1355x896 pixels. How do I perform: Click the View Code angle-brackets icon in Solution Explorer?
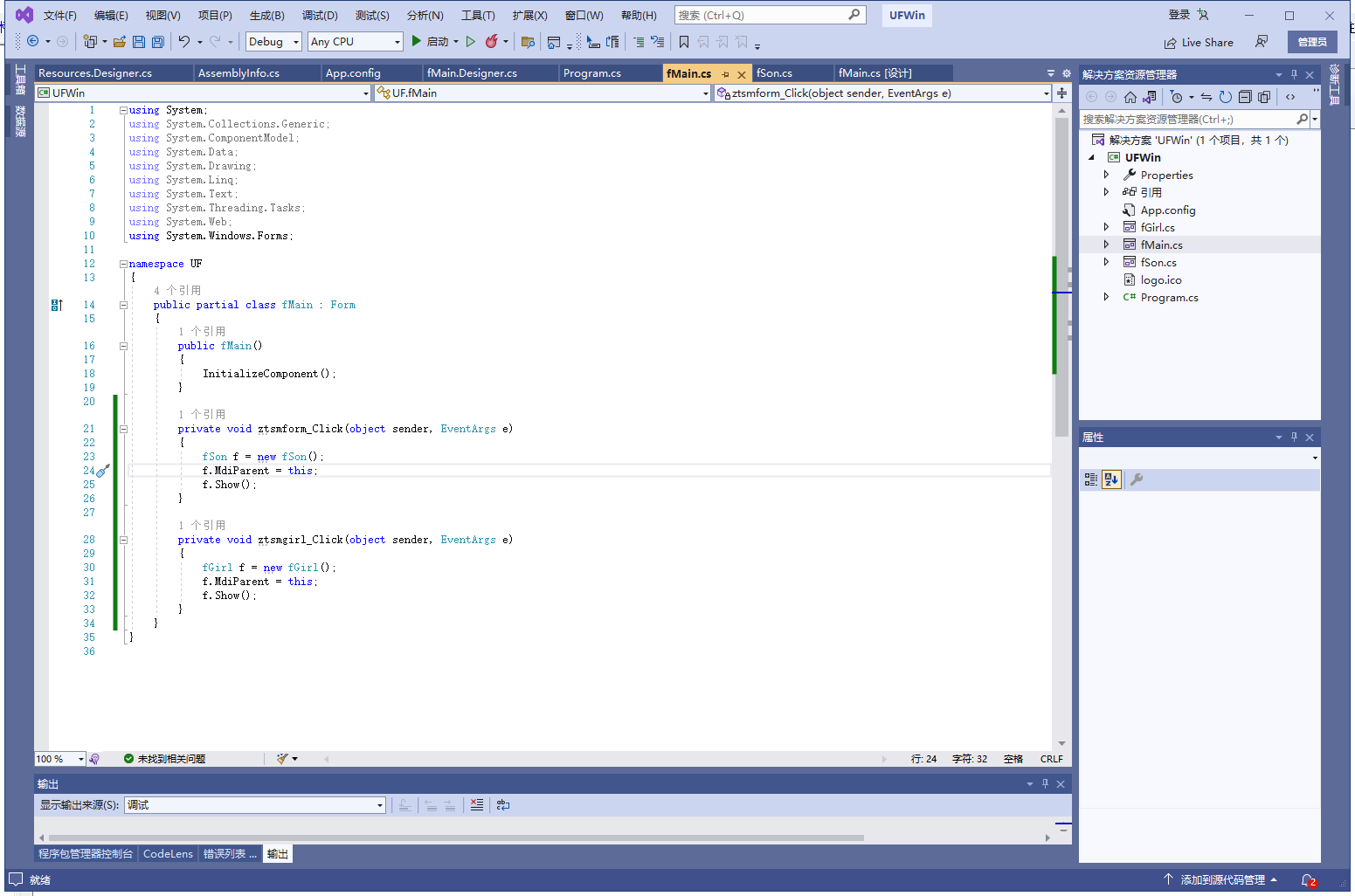point(1290,97)
